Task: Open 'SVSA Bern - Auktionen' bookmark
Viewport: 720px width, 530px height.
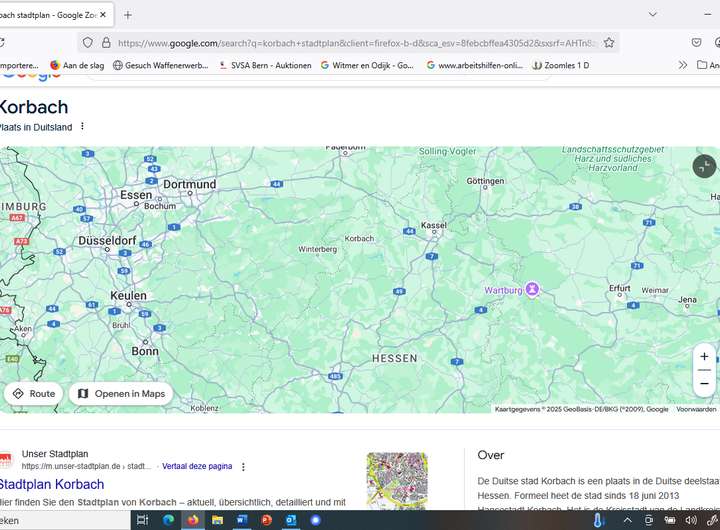Action: (265, 65)
